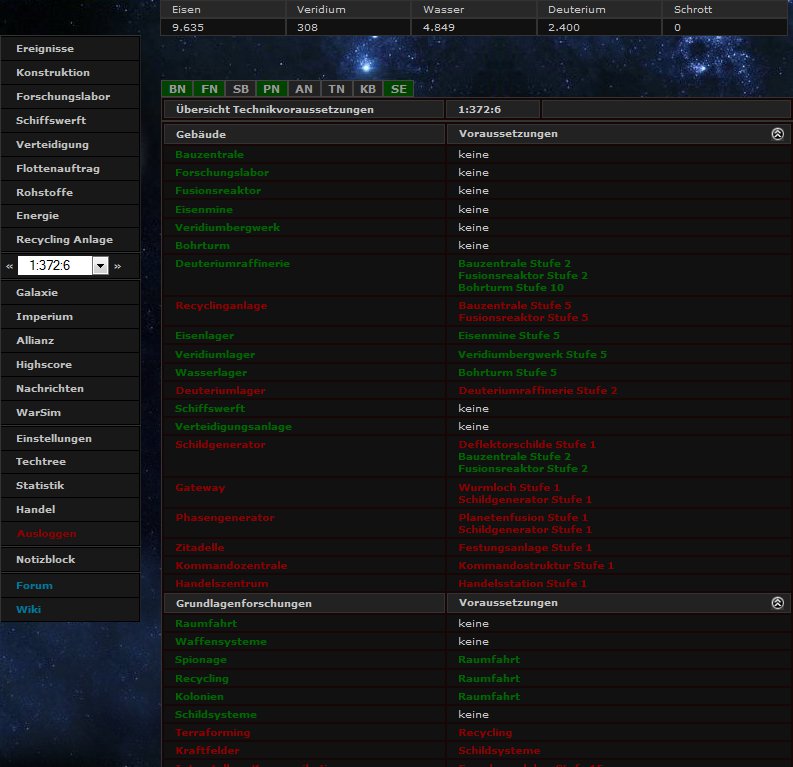Viewport: 793px width, 767px height.
Task: Open Ereignisse in the sidebar
Action: [70, 49]
